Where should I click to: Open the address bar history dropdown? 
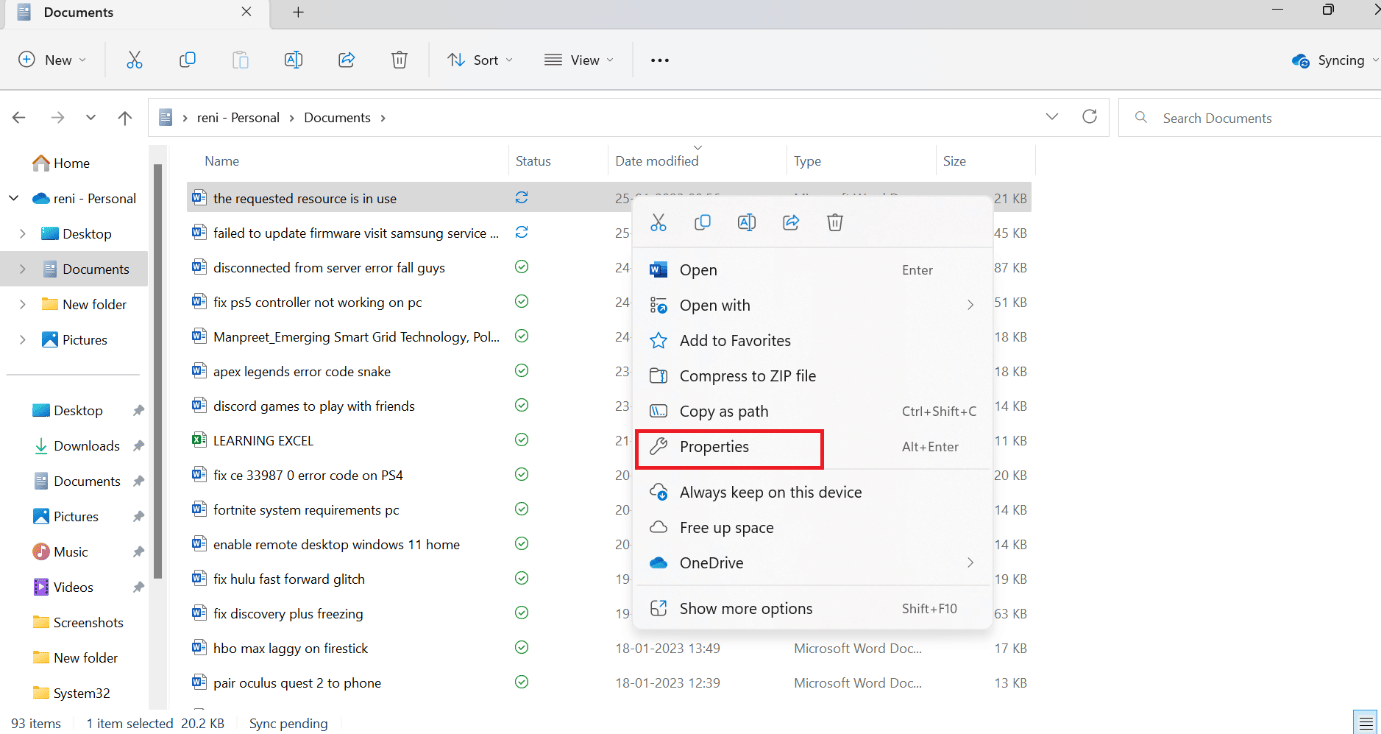(x=1052, y=117)
